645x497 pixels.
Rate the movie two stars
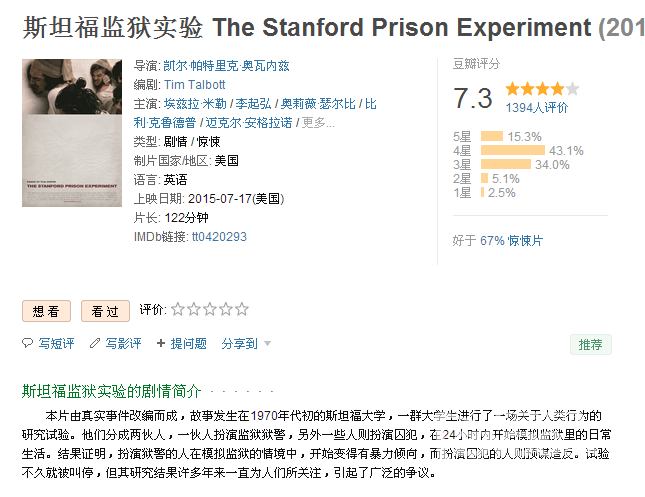pos(194,309)
